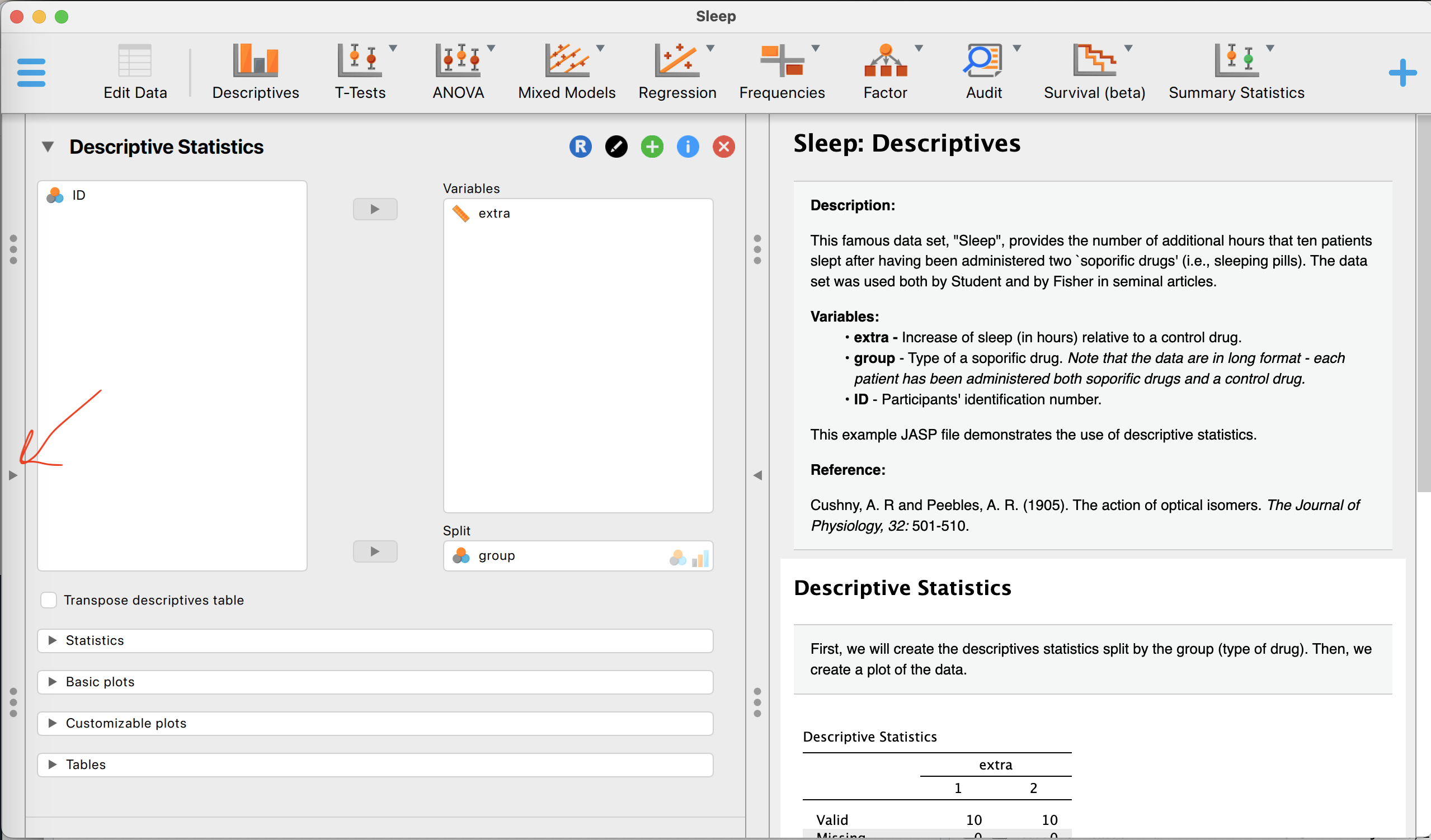Move variable into Variables with the arrow button
Screen dimensions: 1431x840
pyautogui.click(x=375, y=209)
